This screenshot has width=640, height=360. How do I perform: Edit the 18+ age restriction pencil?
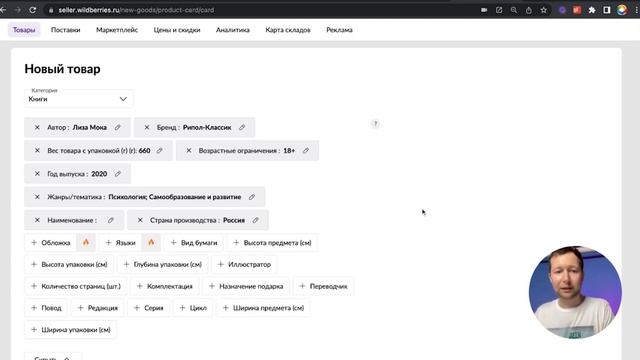coord(306,151)
